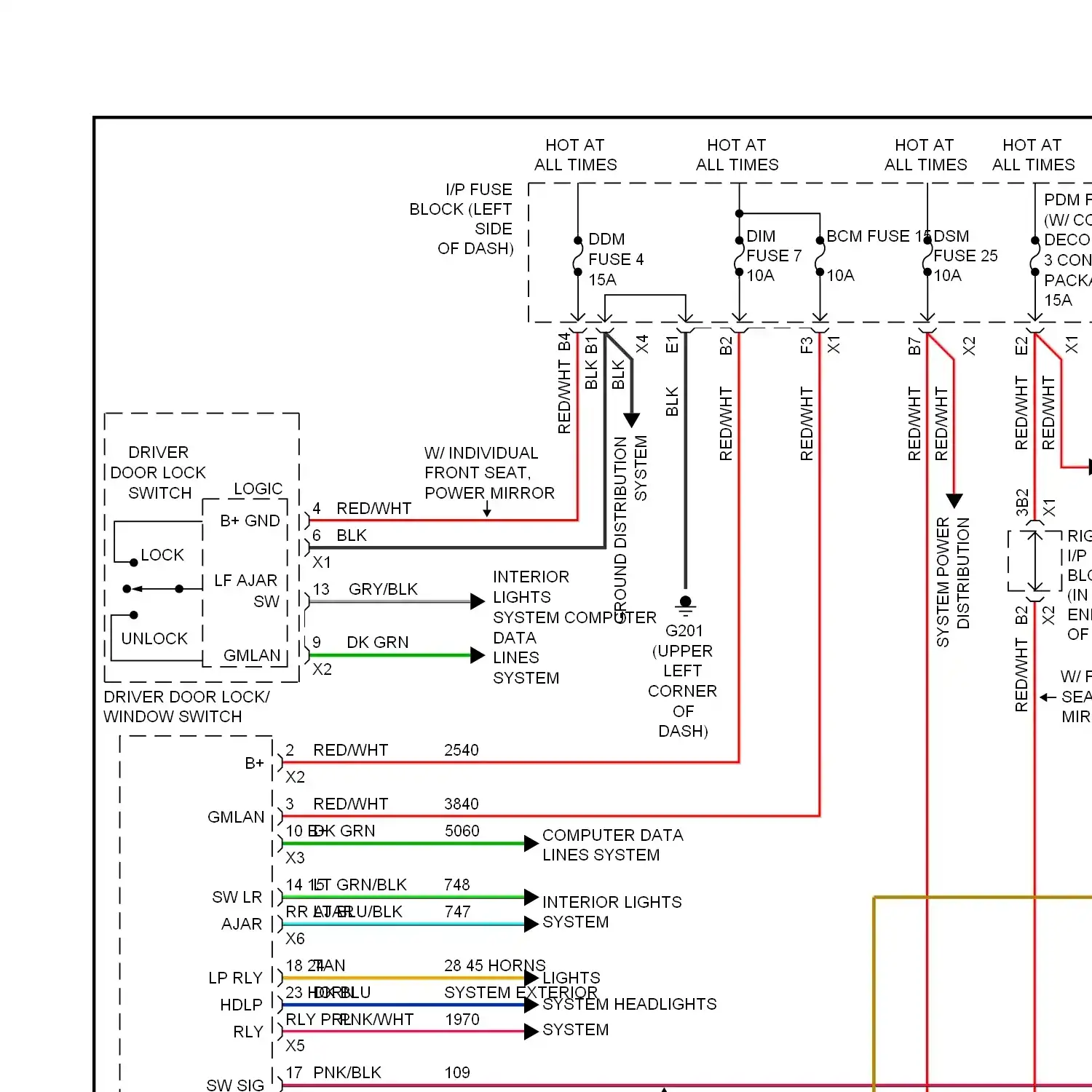Select fuse block terminal F3

[x=806, y=345]
